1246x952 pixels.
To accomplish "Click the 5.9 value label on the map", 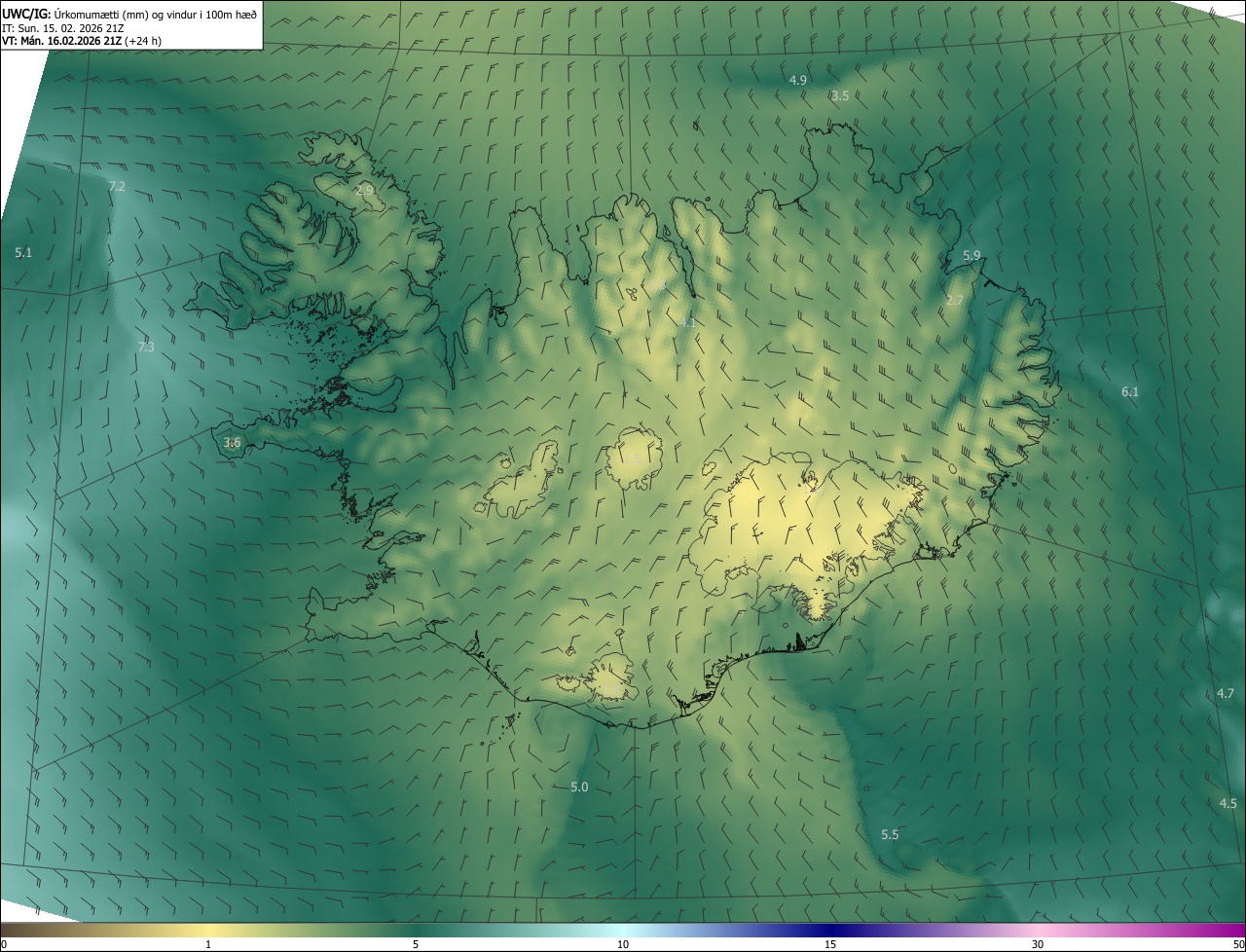I will pyautogui.click(x=971, y=256).
